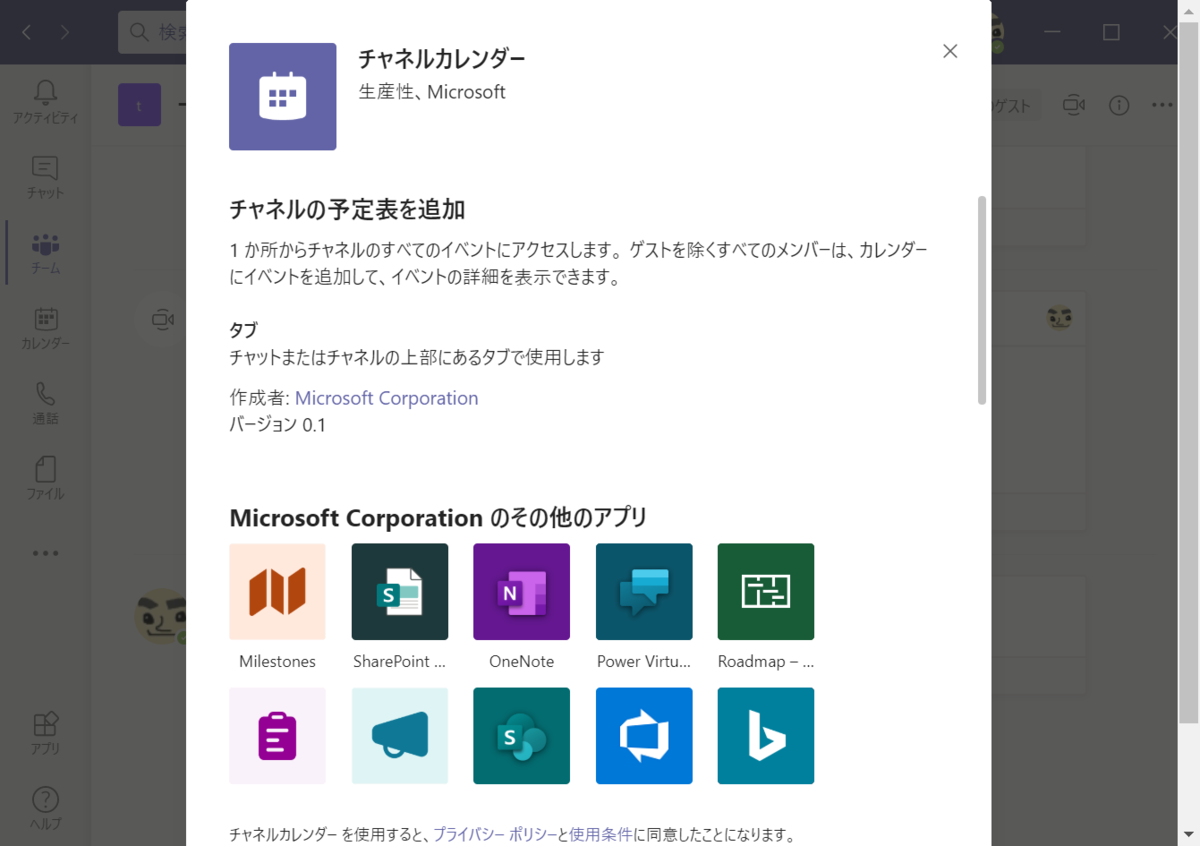Open the OneNote app tile
1200x846 pixels.
click(x=522, y=592)
